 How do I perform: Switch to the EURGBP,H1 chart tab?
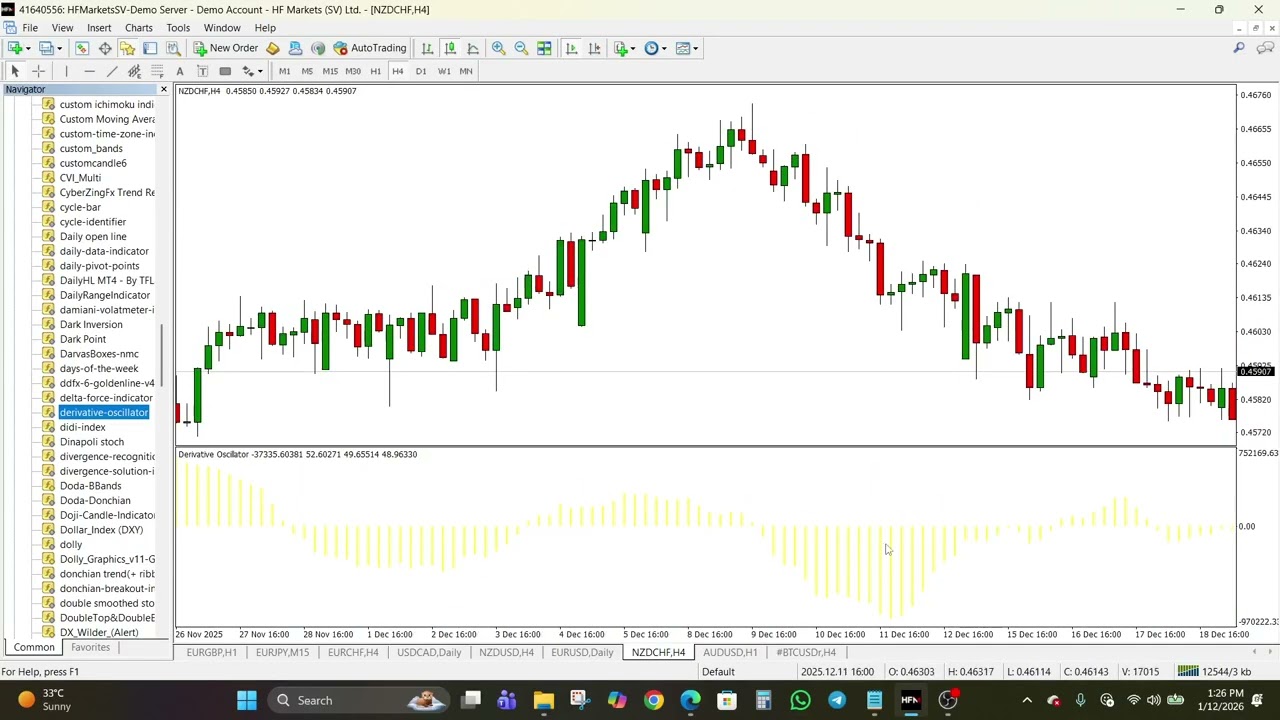pyautogui.click(x=211, y=652)
